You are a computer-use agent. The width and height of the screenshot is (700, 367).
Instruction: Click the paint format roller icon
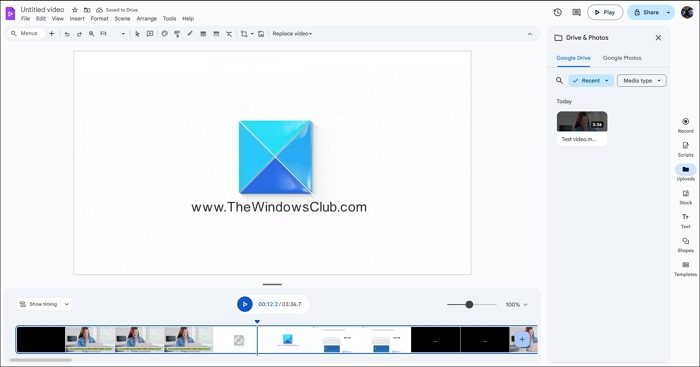[x=177, y=34]
